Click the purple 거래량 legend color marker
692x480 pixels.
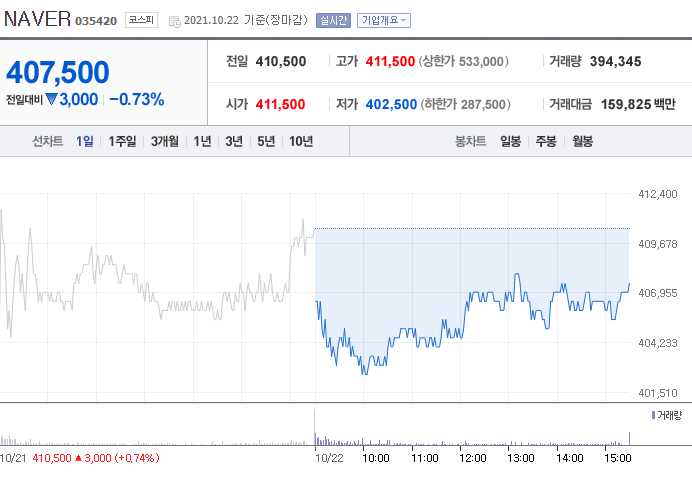653,415
